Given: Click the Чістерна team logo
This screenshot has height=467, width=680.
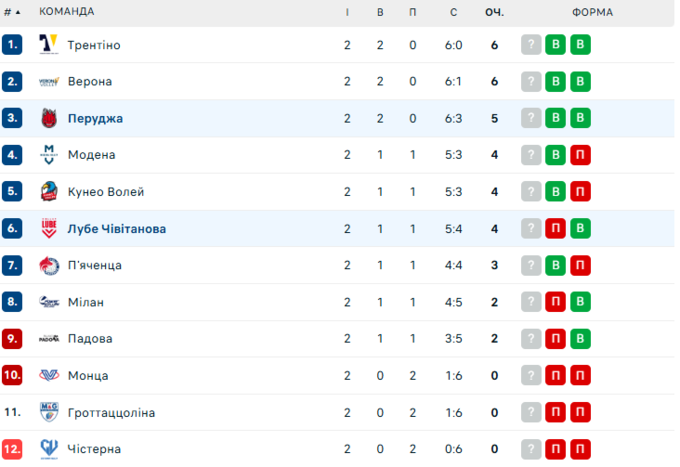Looking at the screenshot, I should click(48, 449).
